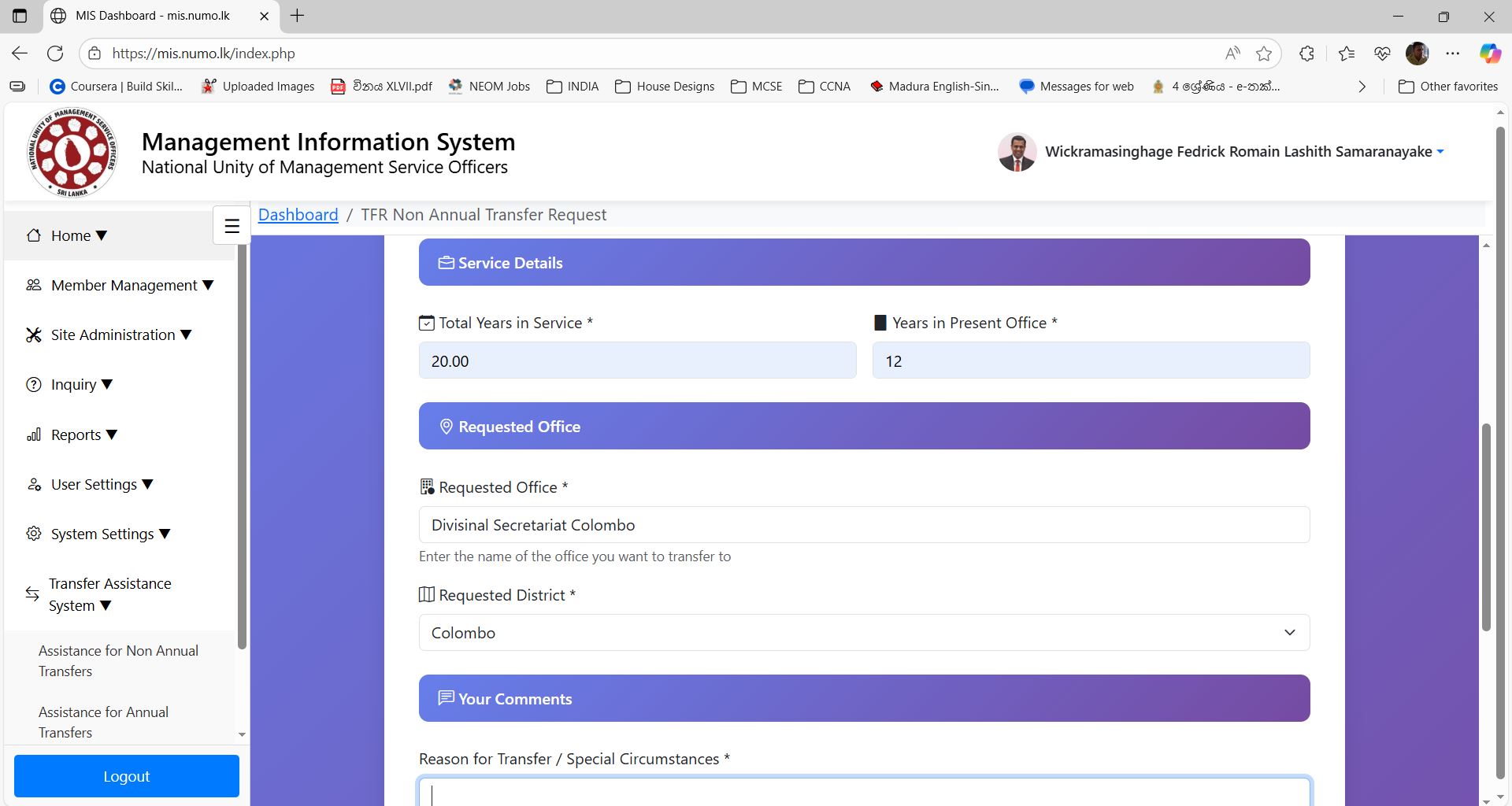Click the user profile avatar photo
Screen dimensions: 1512x806
(x=1017, y=152)
